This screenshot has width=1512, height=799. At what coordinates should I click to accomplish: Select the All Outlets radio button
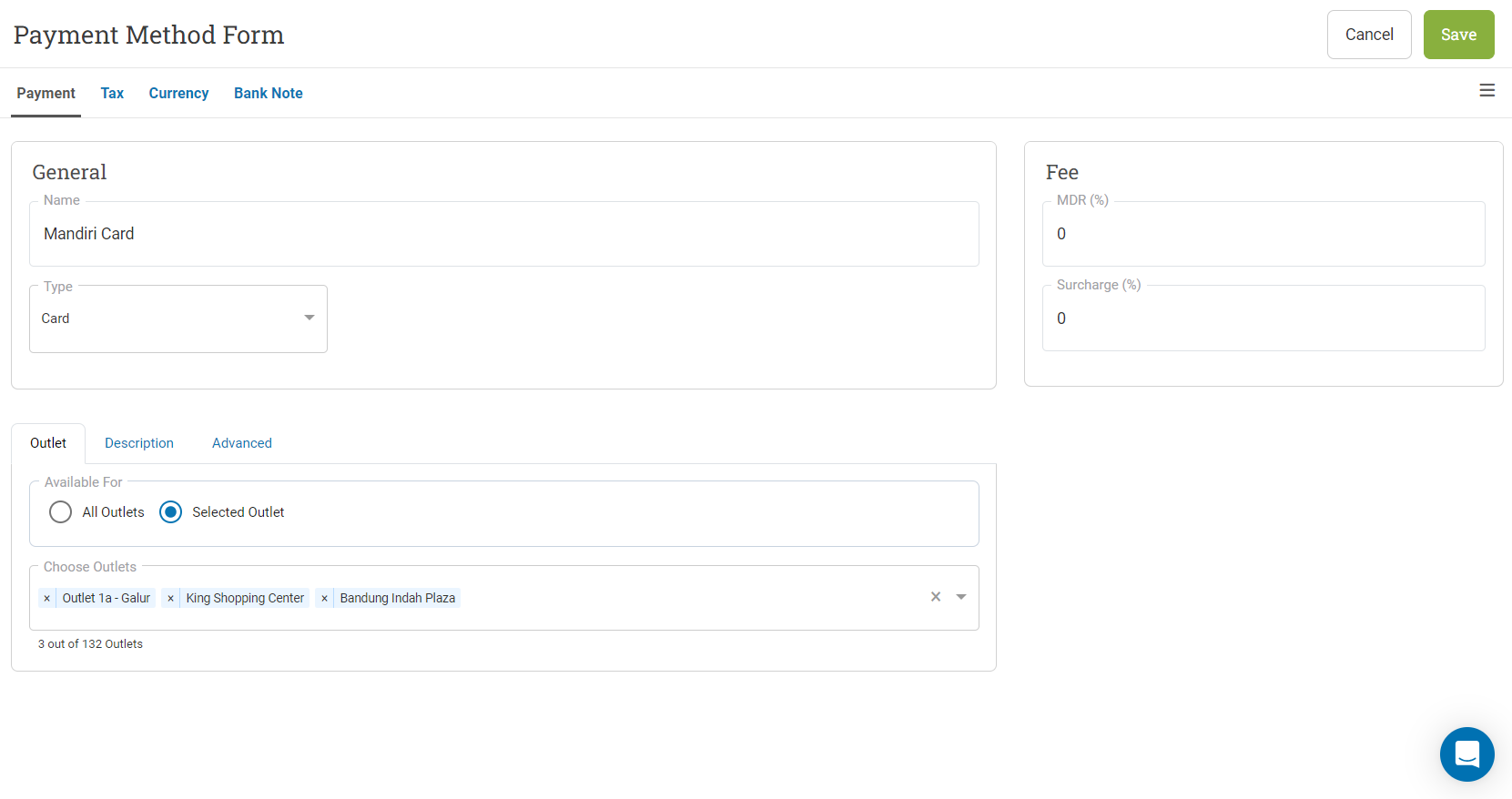point(60,512)
